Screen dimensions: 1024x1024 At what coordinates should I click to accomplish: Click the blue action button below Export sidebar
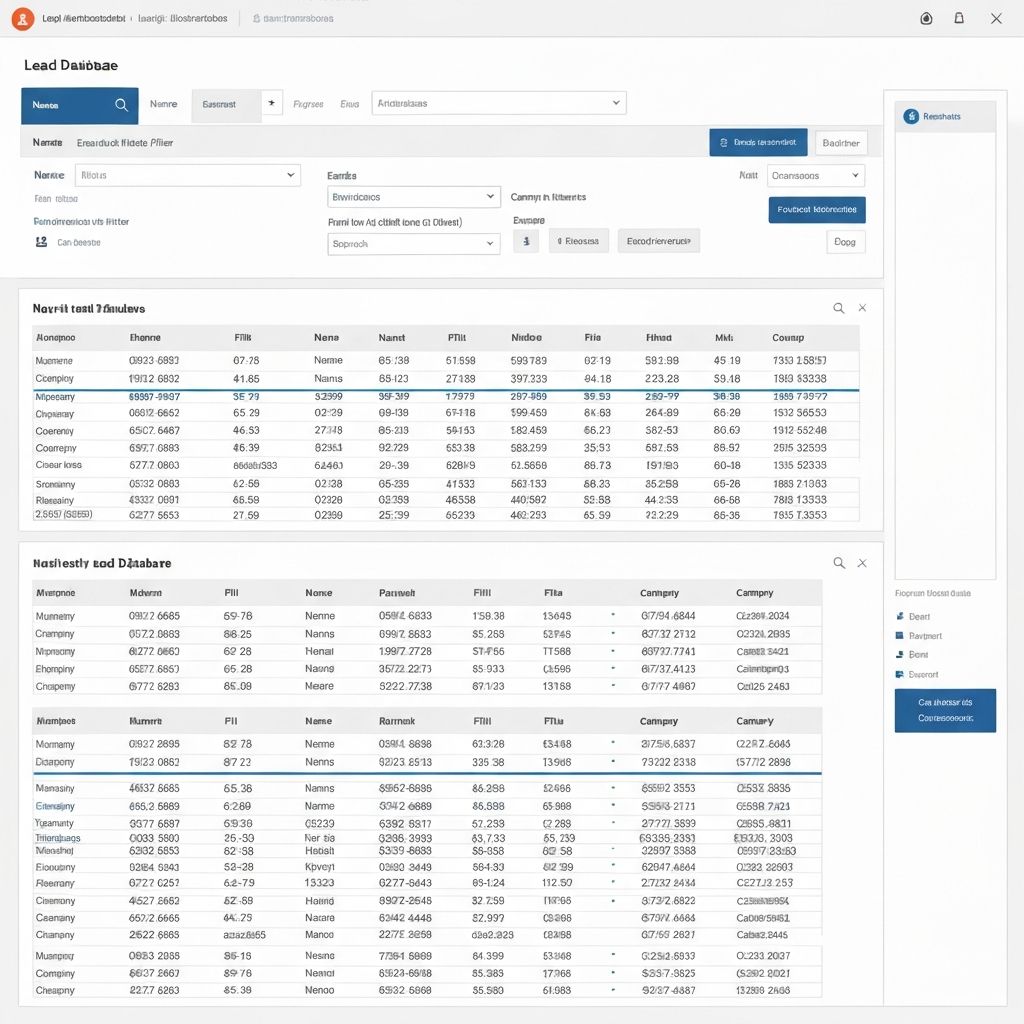point(945,710)
